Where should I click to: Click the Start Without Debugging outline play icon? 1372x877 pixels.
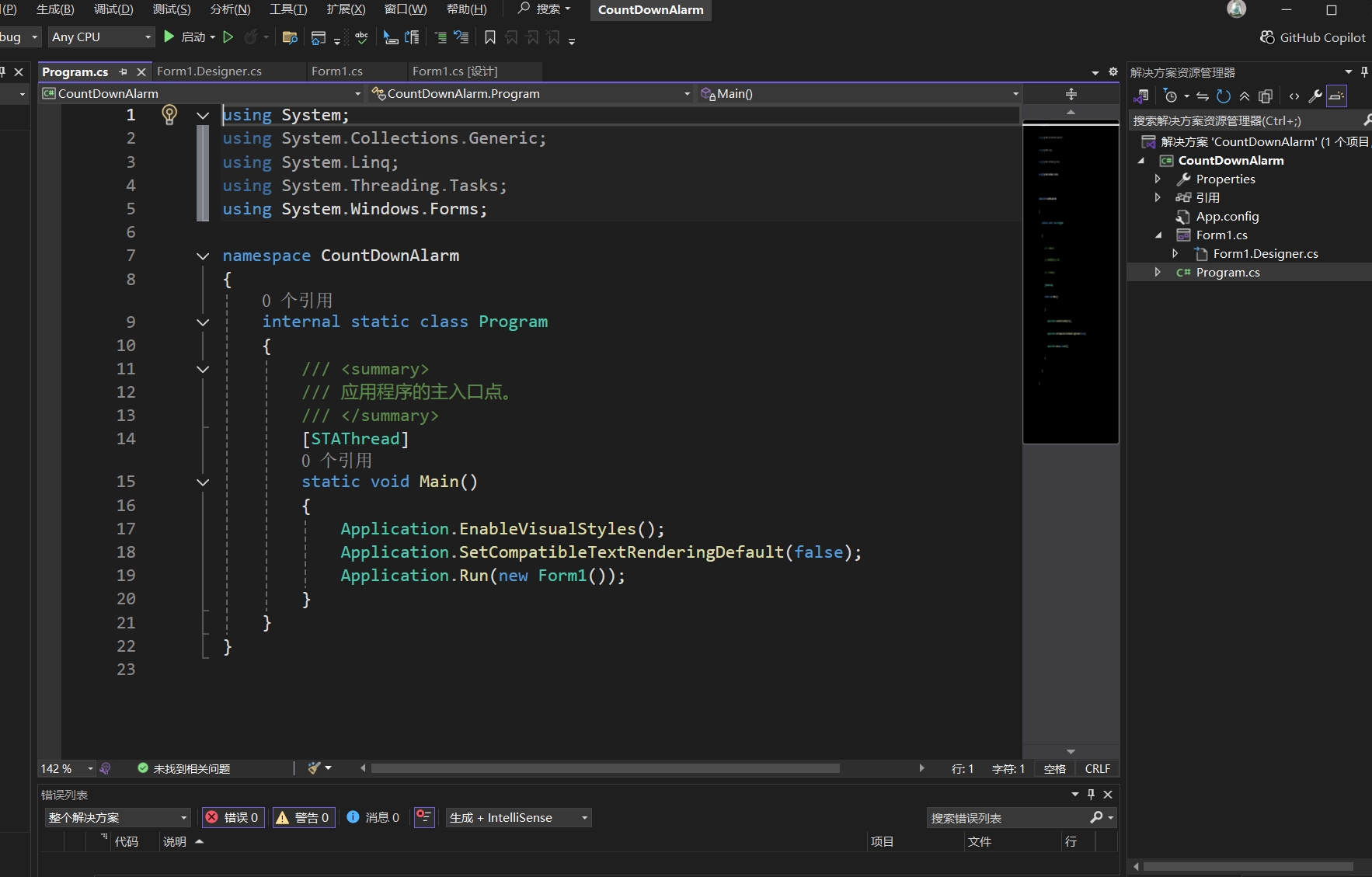(228, 37)
